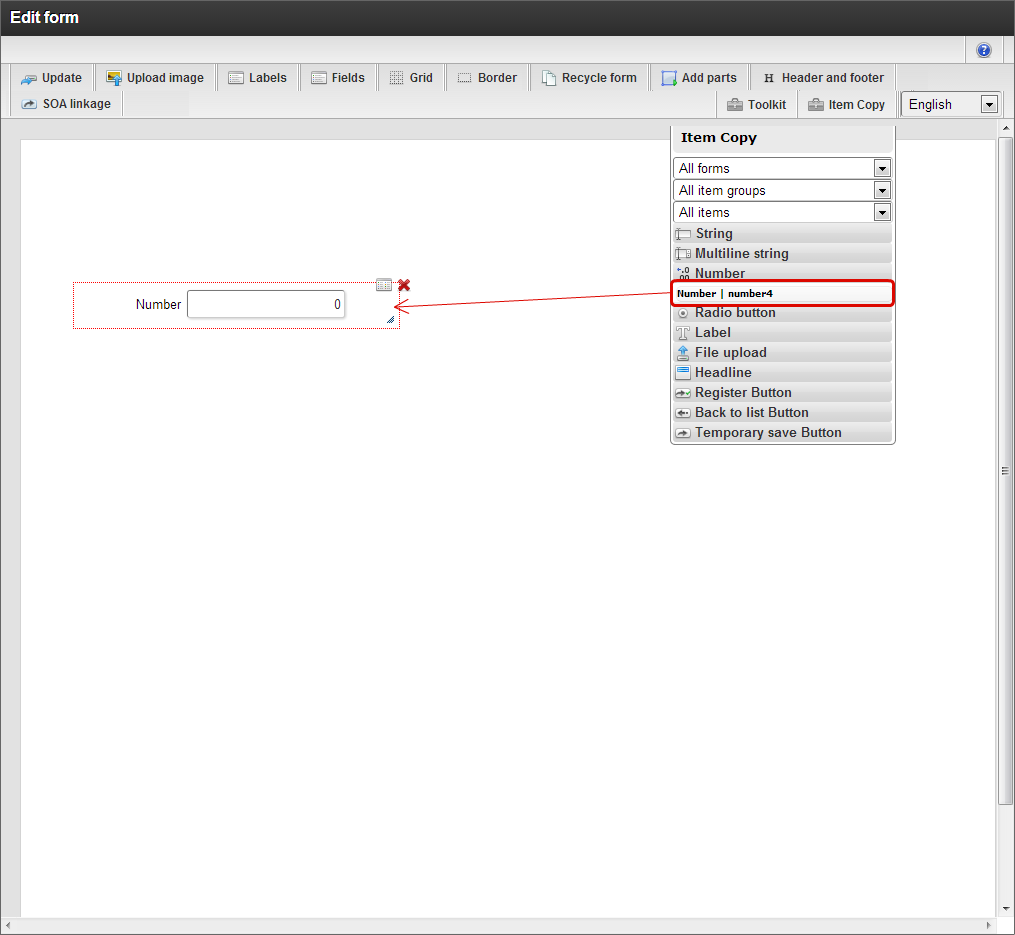Click the Number input field on canvas

coord(266,304)
